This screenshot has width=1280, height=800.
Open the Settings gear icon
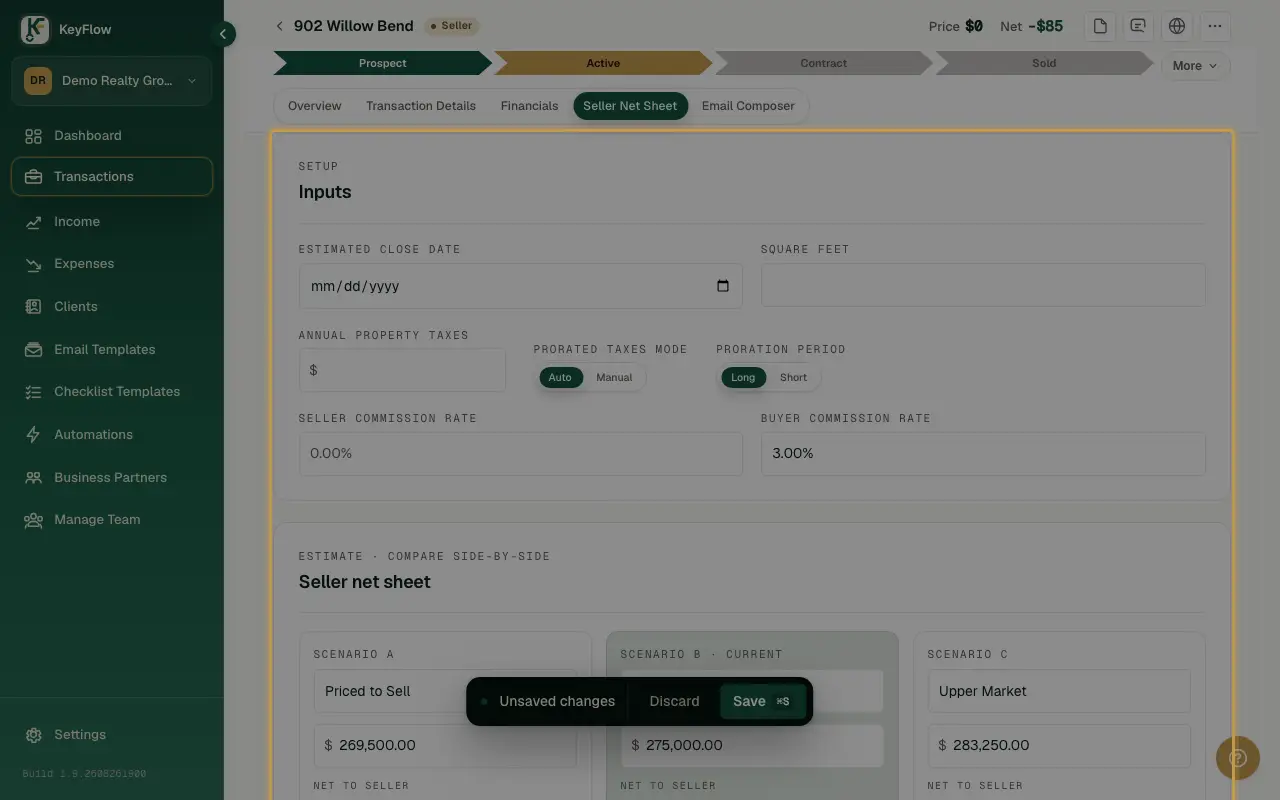tap(33, 735)
